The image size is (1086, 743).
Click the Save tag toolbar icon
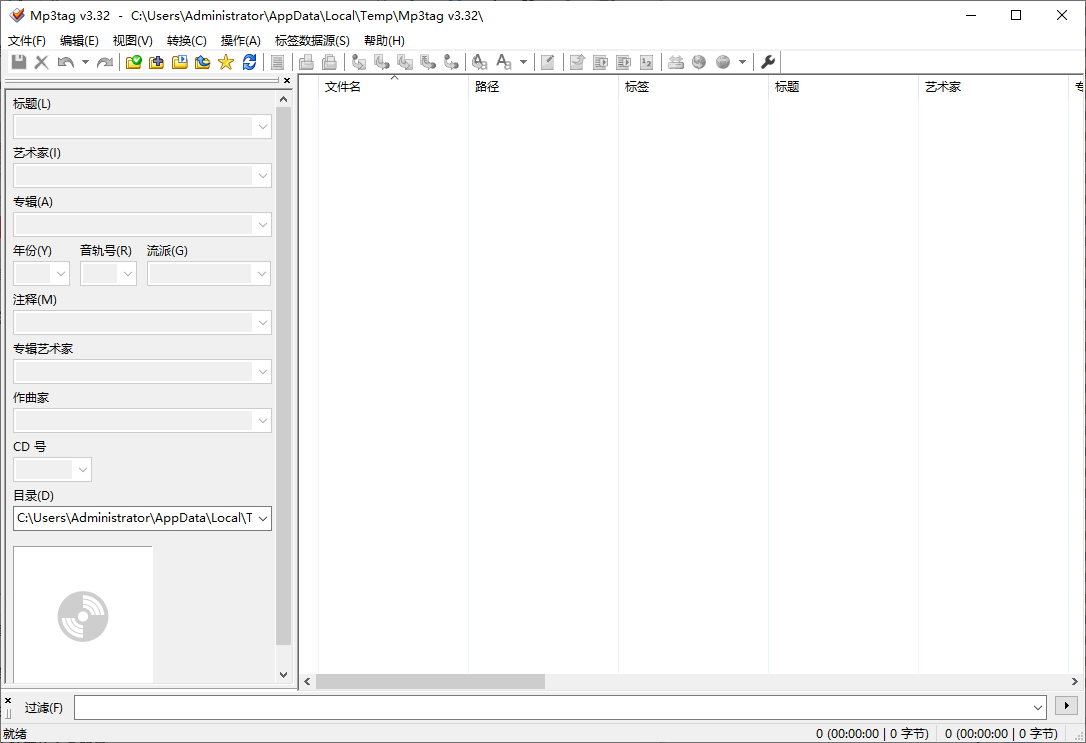click(x=19, y=62)
